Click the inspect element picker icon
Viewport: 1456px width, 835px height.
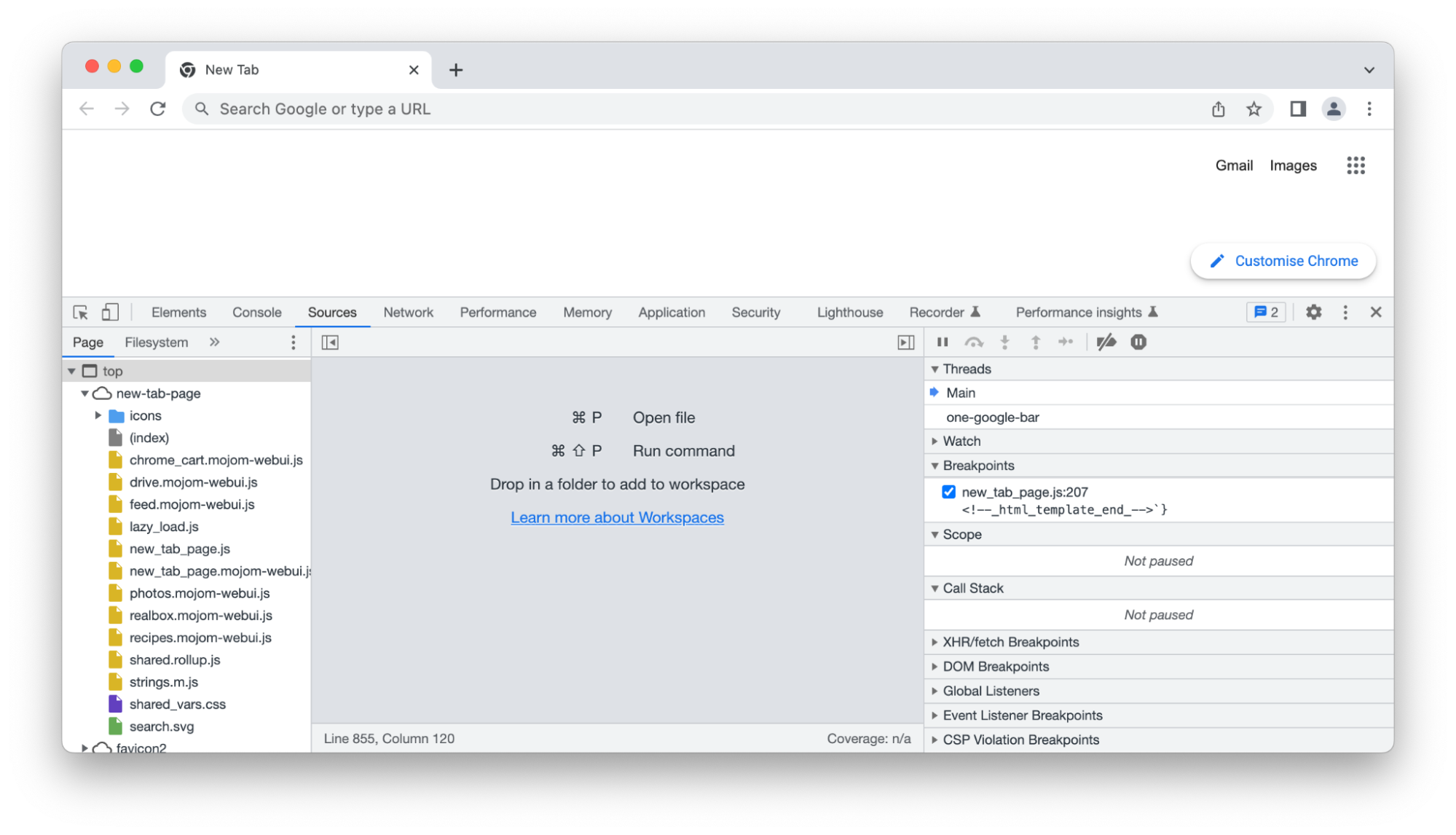pos(80,313)
